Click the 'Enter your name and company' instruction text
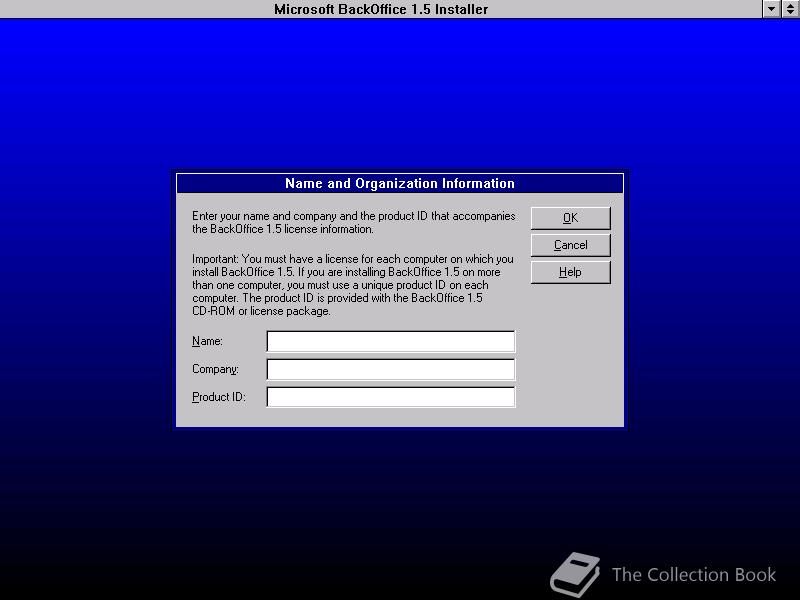 pos(354,222)
